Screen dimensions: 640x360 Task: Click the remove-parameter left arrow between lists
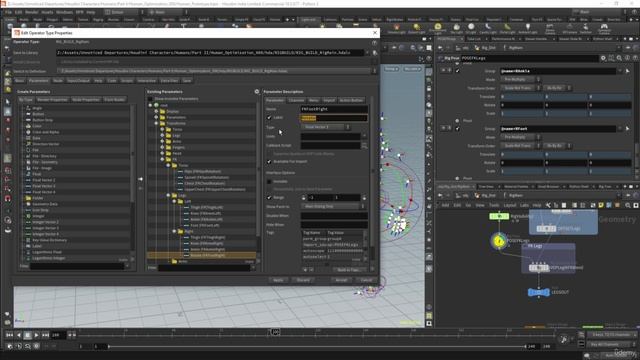140,188
